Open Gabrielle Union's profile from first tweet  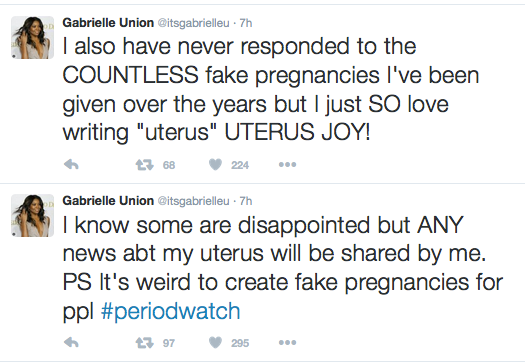pos(108,23)
